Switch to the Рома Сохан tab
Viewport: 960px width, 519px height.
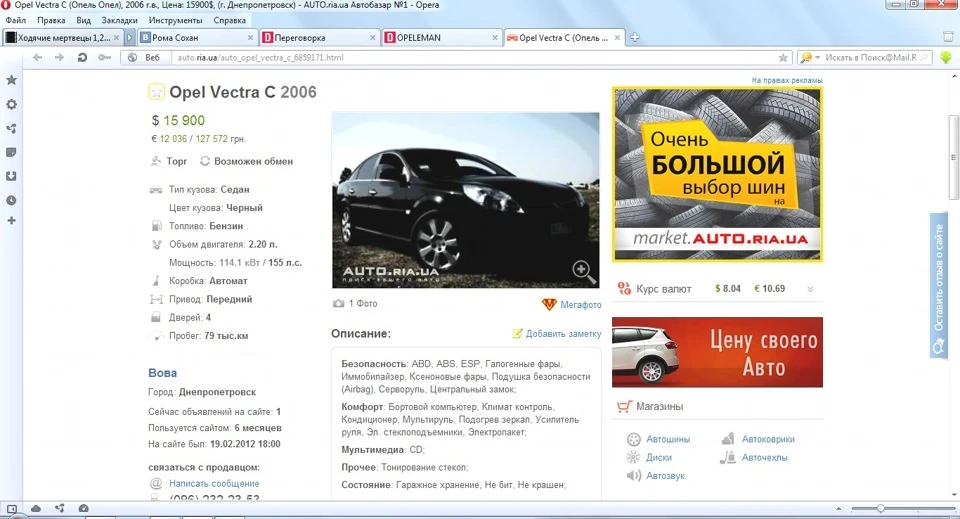coord(197,37)
